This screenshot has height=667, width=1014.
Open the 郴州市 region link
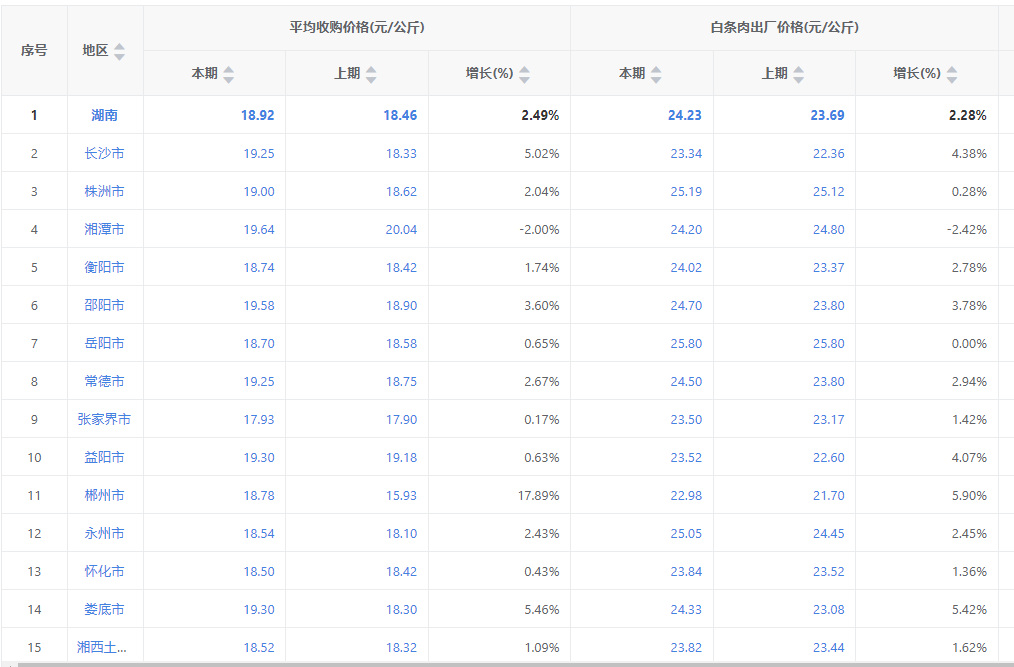click(x=104, y=495)
